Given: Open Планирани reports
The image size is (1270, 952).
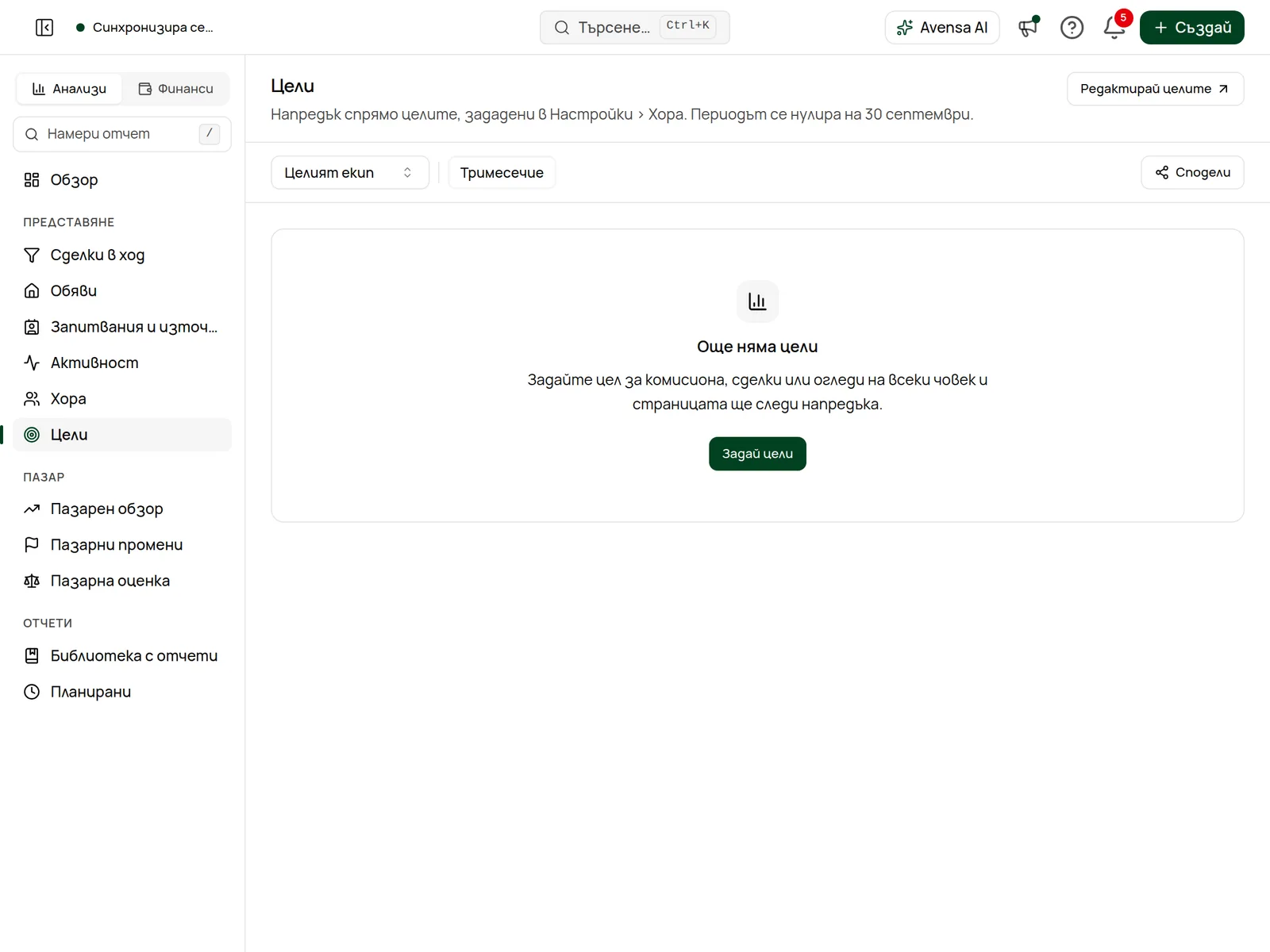Looking at the screenshot, I should pyautogui.click(x=122, y=692).
